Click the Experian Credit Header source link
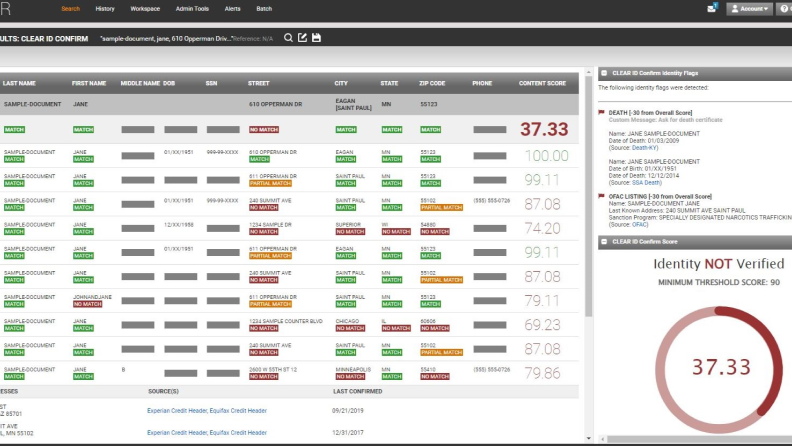Image resolution: width=792 pixels, height=446 pixels. (177, 410)
